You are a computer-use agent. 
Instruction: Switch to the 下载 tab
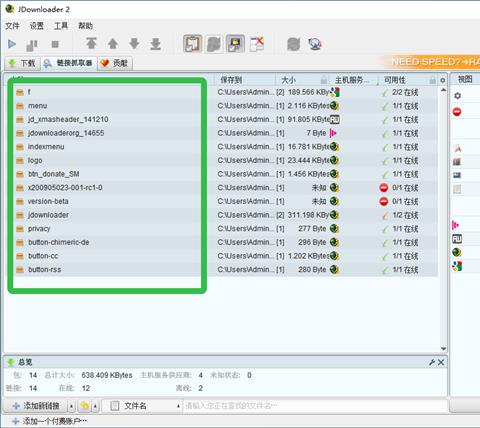click(x=22, y=63)
